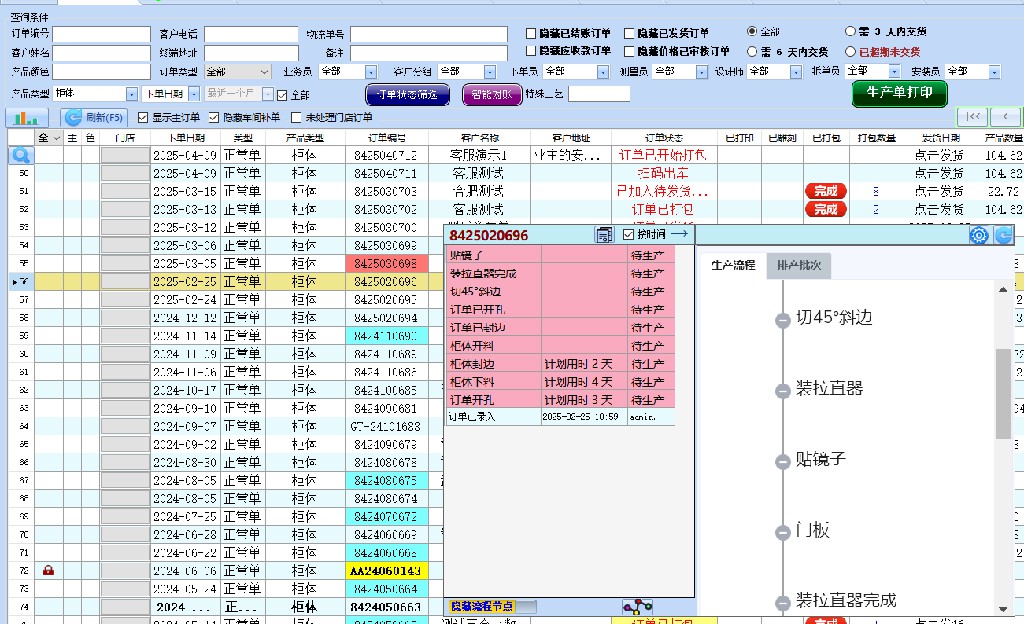Check 隐藏价格已审核订单 checkbox
Viewport: 1024px width, 624px height.
click(x=629, y=51)
